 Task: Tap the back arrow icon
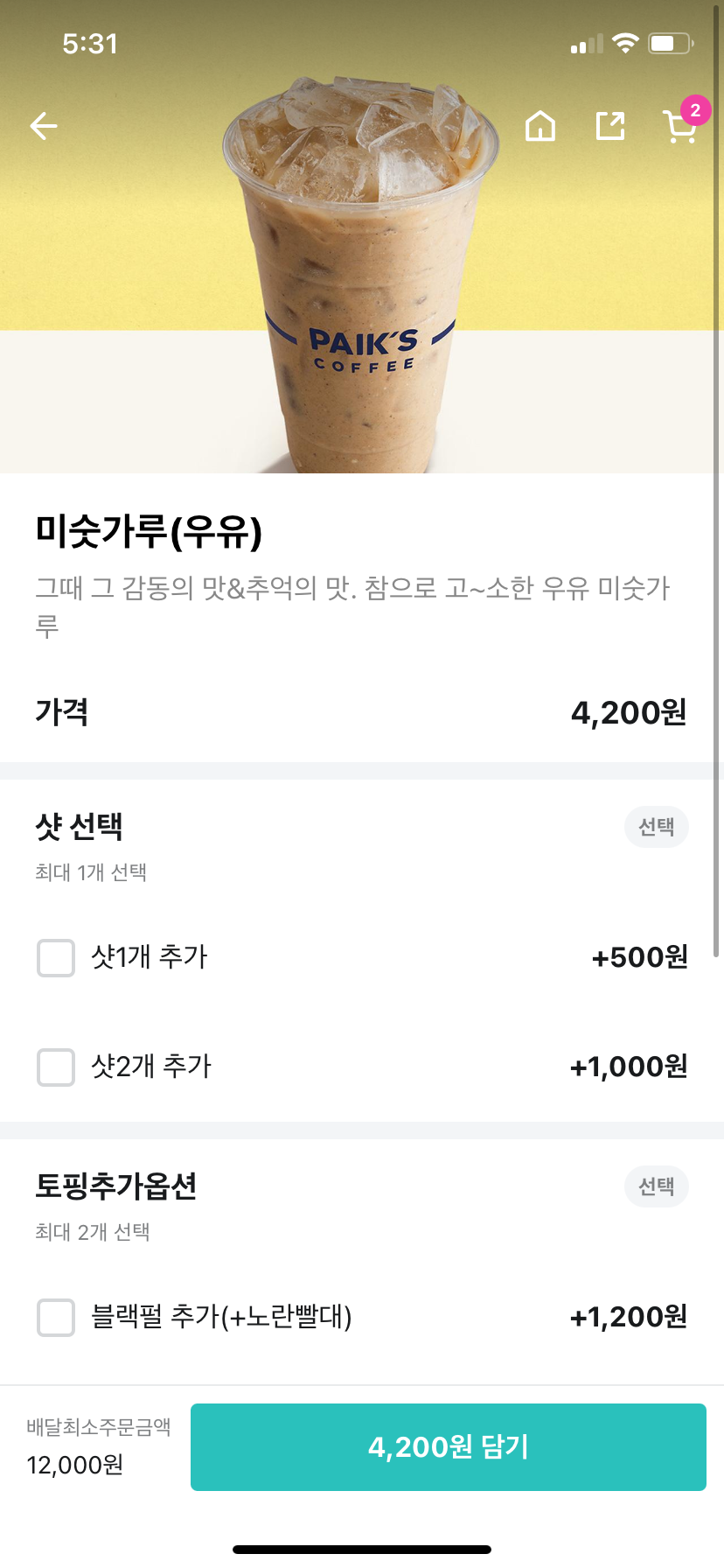[x=44, y=126]
